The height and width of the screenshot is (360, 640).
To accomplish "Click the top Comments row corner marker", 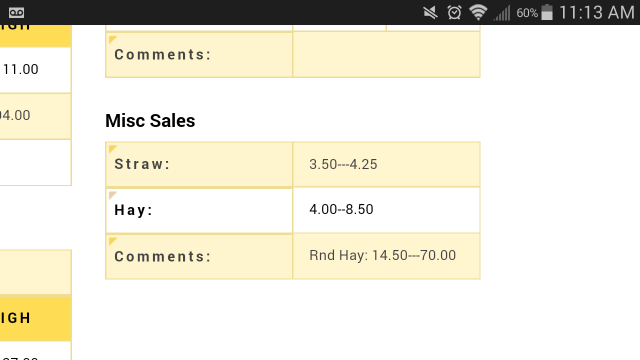I will [113, 39].
